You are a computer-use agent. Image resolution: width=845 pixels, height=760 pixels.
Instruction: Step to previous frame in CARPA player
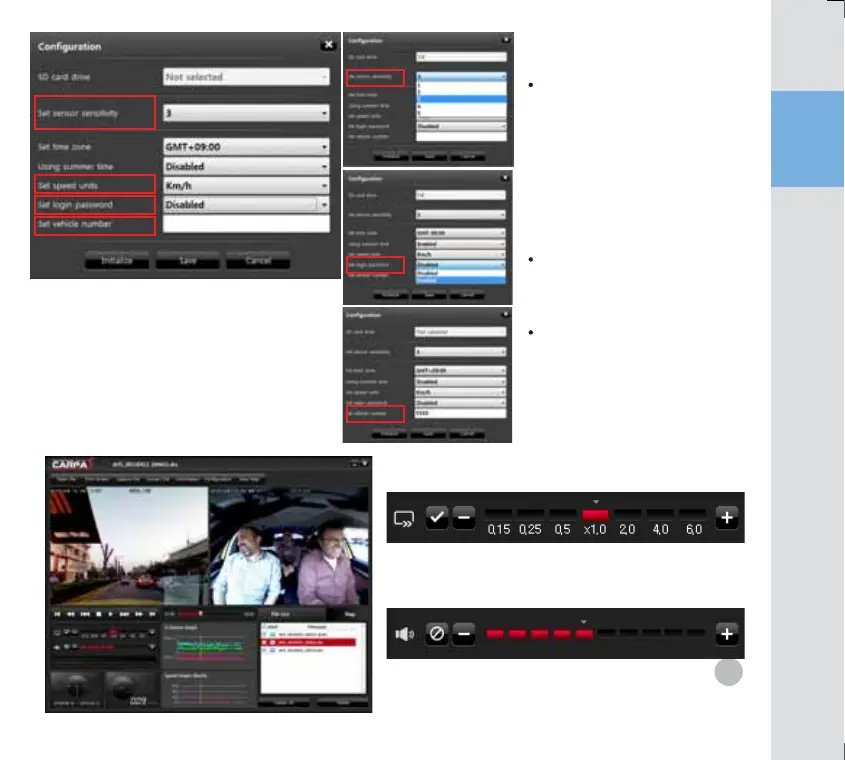coord(85,614)
